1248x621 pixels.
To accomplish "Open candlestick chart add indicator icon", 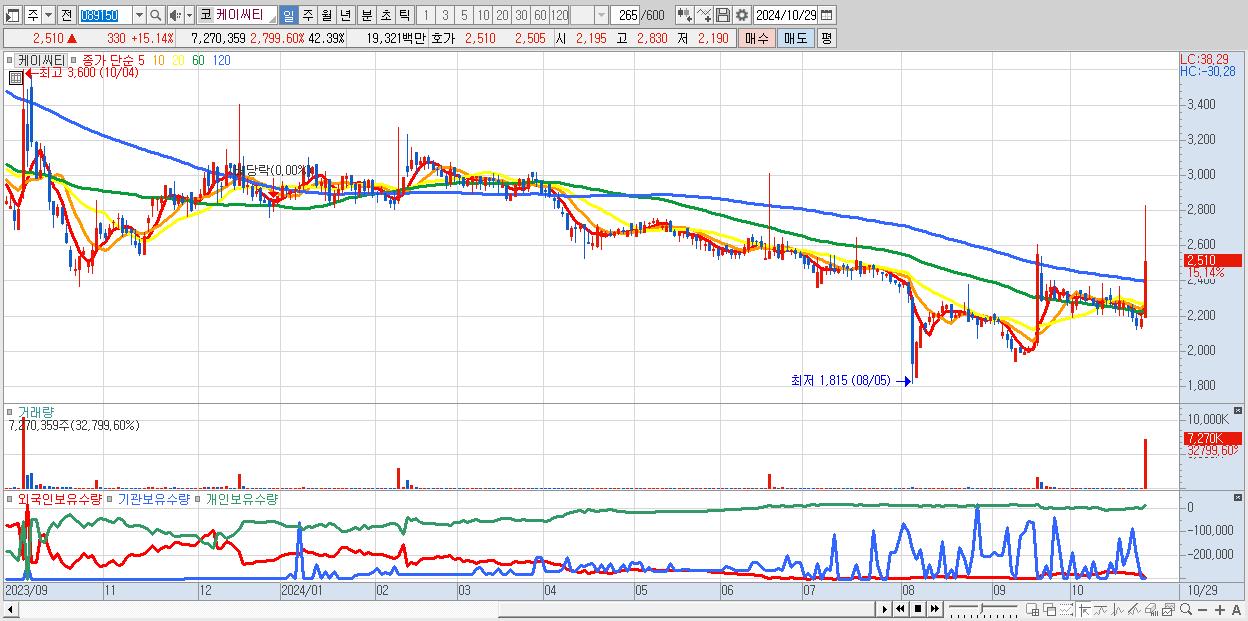I will point(684,15).
